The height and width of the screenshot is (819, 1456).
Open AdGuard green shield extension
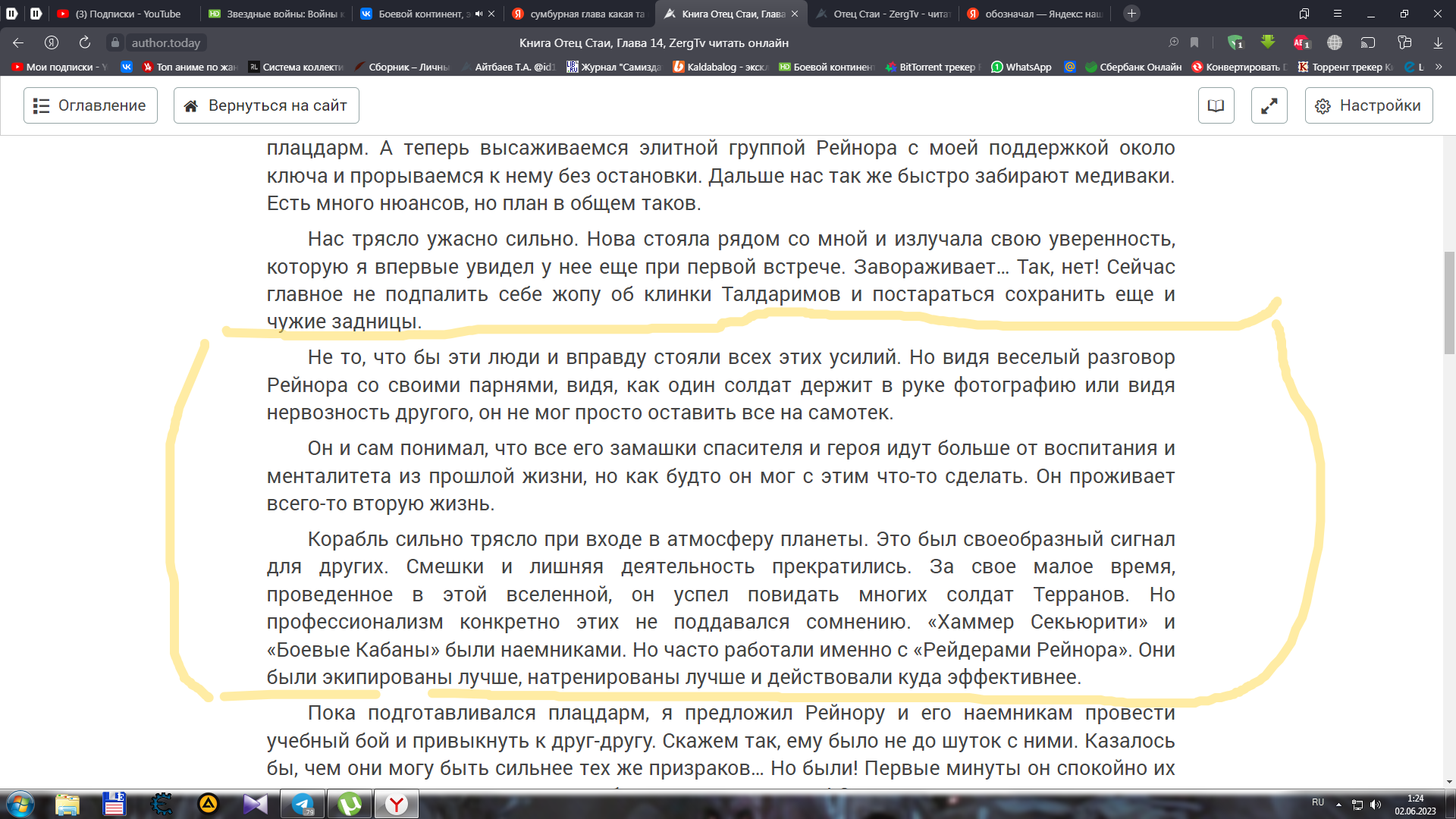click(1235, 42)
